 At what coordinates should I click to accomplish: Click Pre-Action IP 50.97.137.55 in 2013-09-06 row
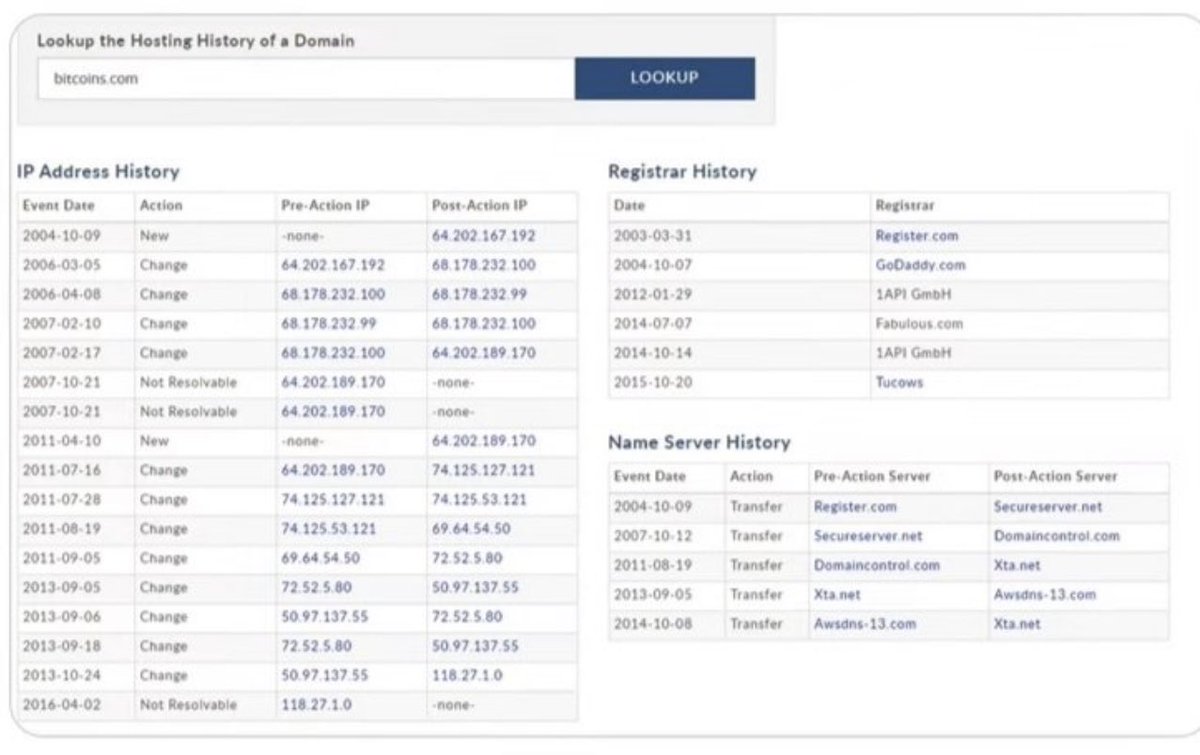pos(325,617)
